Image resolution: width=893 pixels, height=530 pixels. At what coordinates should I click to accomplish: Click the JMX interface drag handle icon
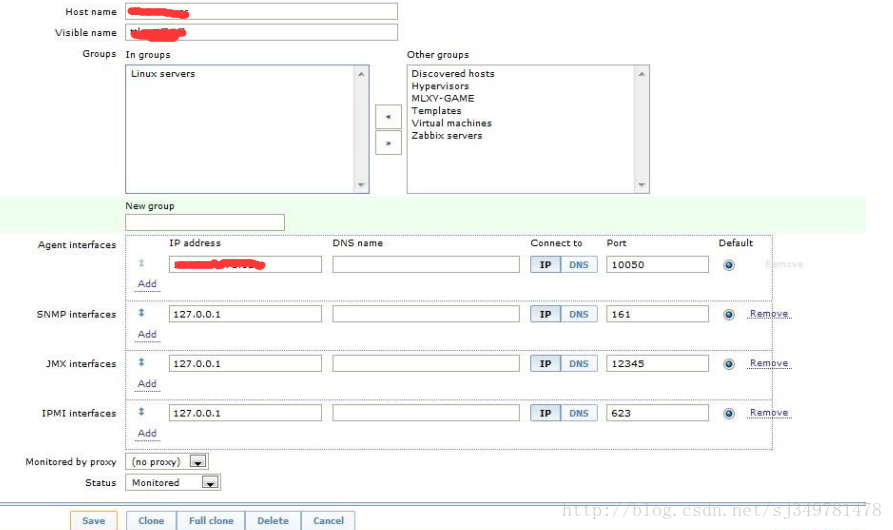141,362
